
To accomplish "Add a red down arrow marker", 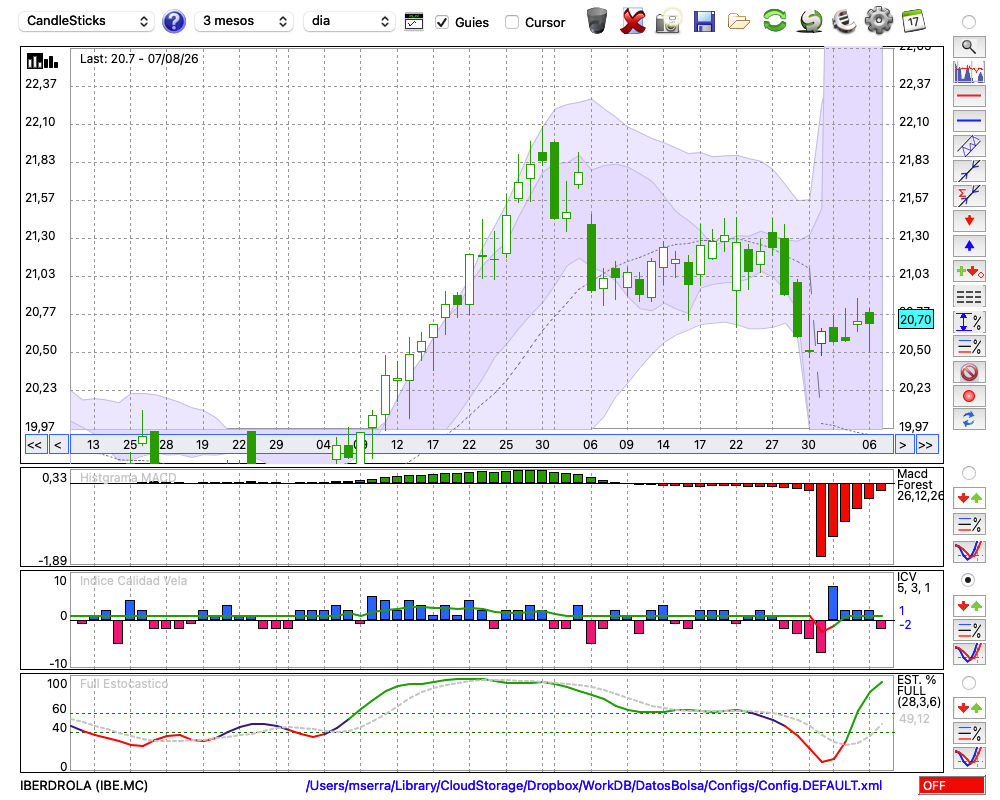I will point(969,221).
